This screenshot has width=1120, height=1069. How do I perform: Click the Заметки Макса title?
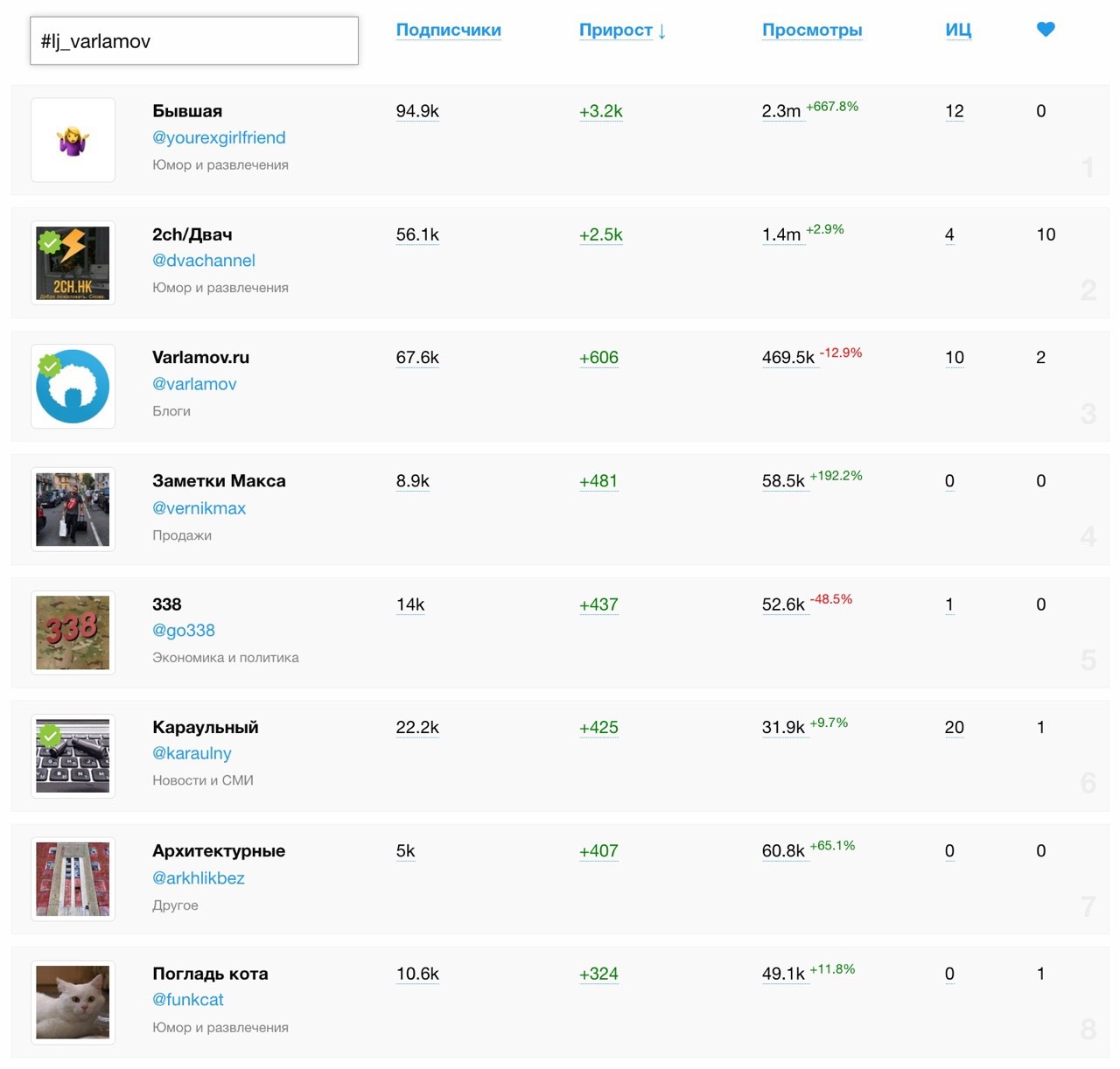pos(219,480)
